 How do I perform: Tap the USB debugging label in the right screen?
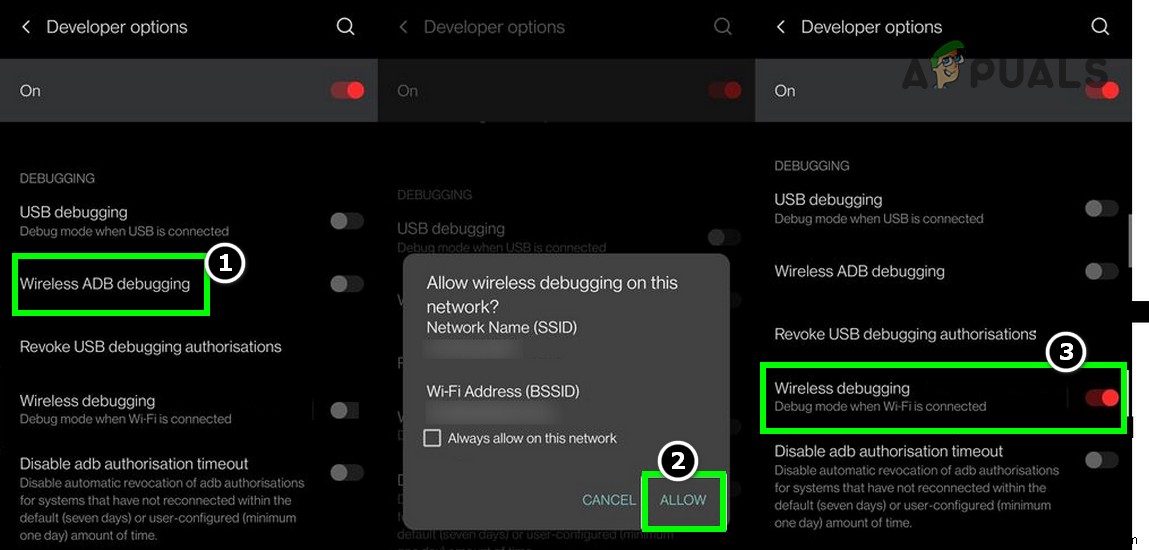(x=828, y=199)
